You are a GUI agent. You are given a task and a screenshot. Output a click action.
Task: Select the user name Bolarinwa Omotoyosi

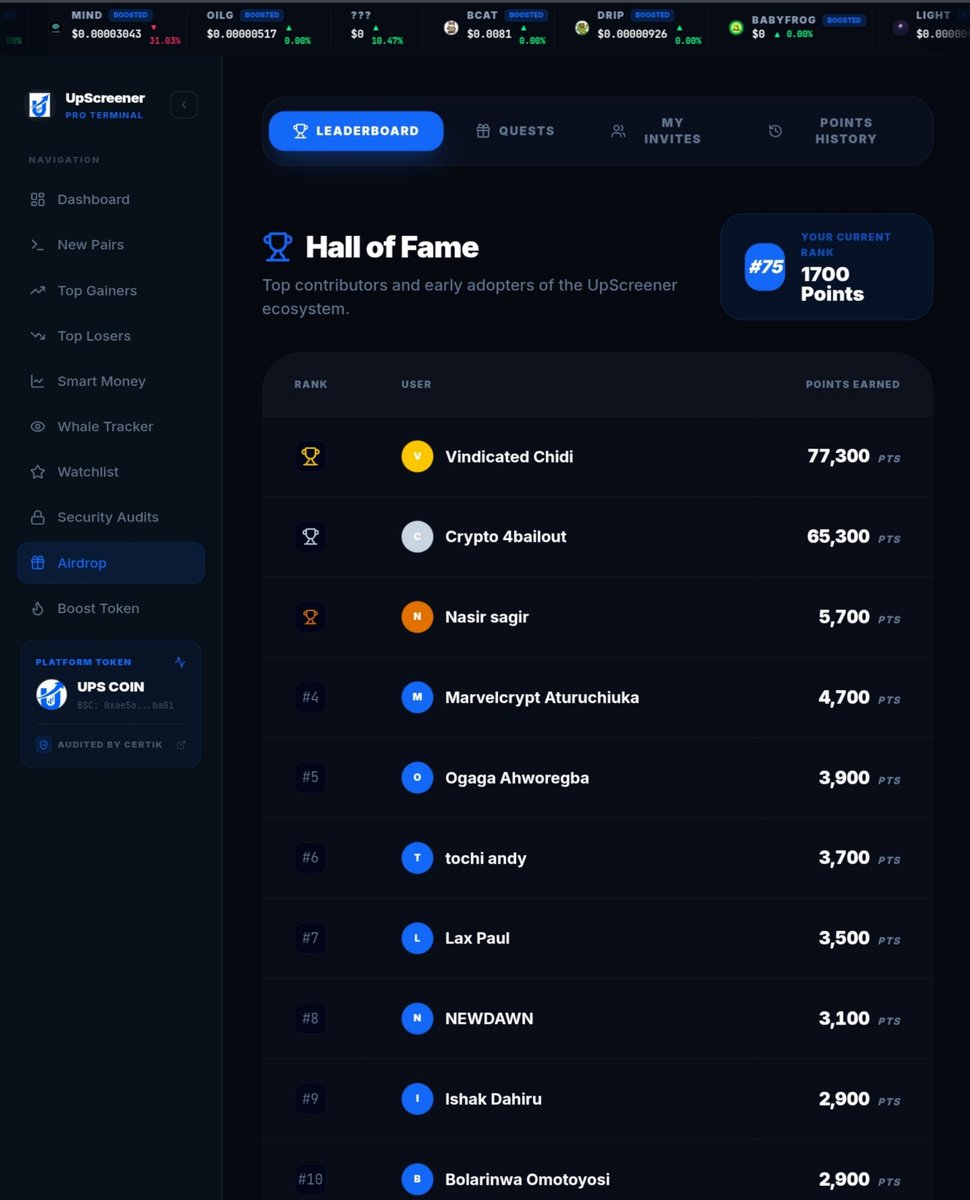(x=527, y=1179)
